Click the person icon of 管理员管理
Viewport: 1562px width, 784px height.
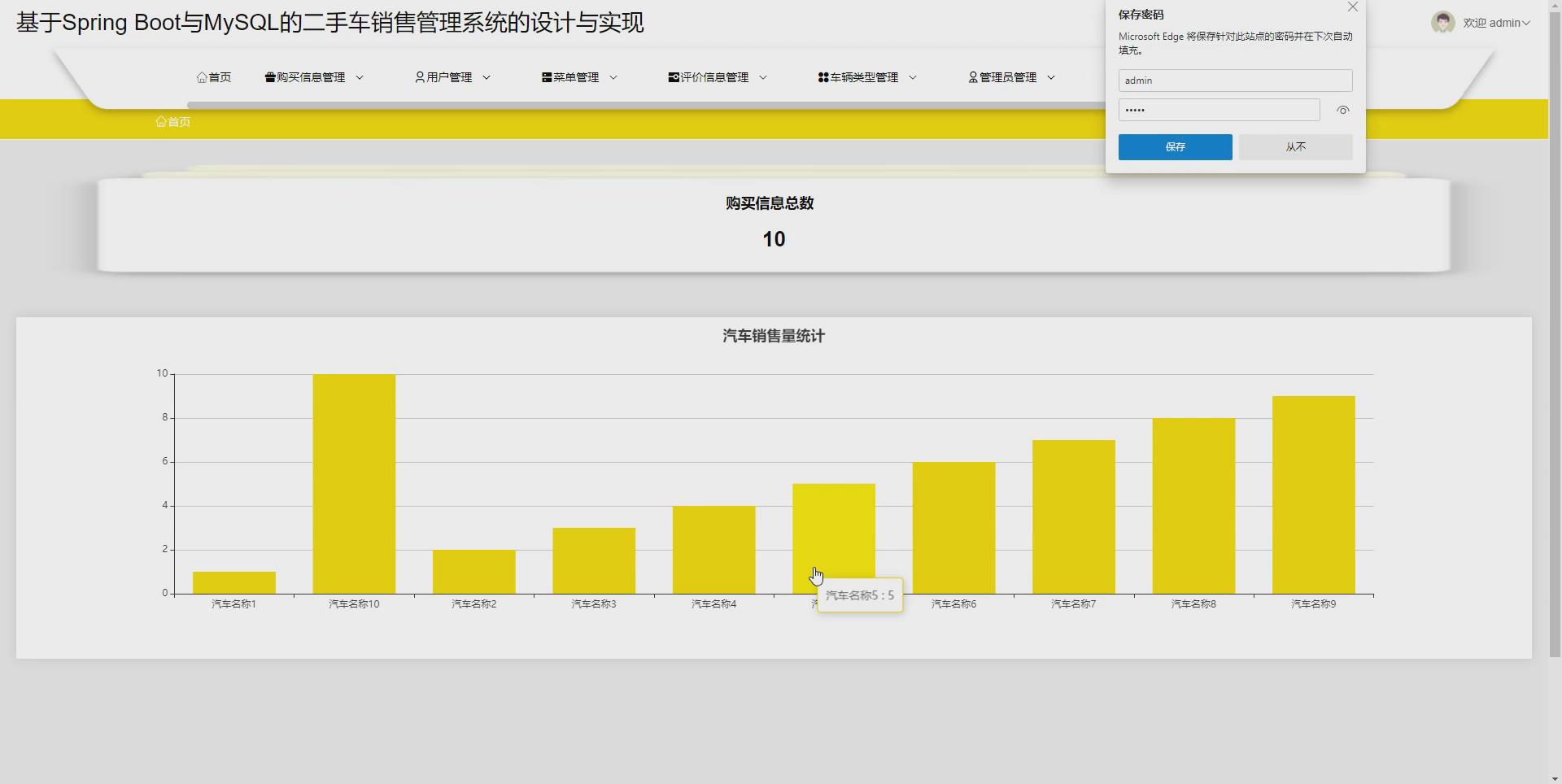pyautogui.click(x=973, y=77)
